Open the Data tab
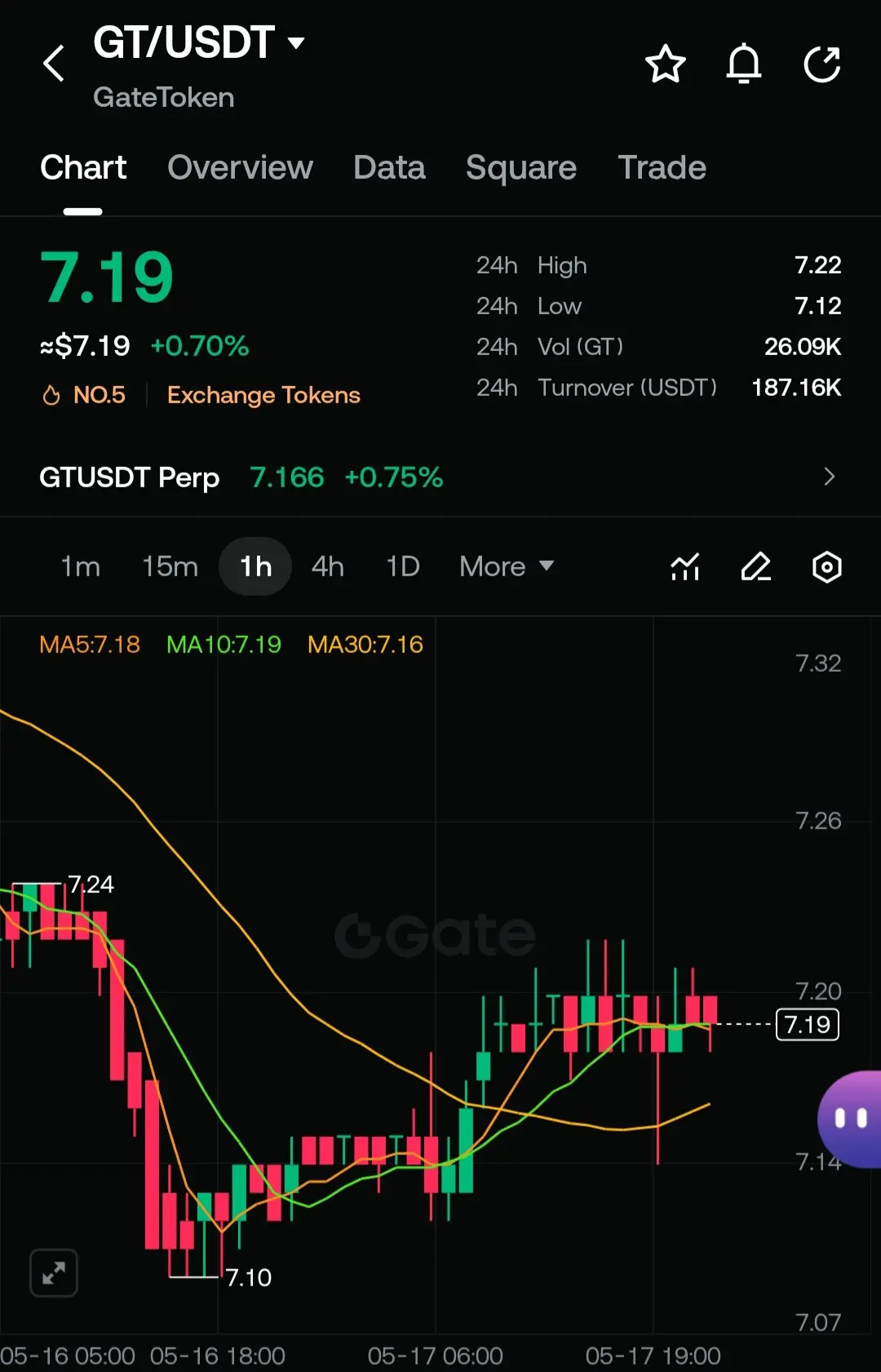This screenshot has height=1372, width=881. (x=389, y=167)
